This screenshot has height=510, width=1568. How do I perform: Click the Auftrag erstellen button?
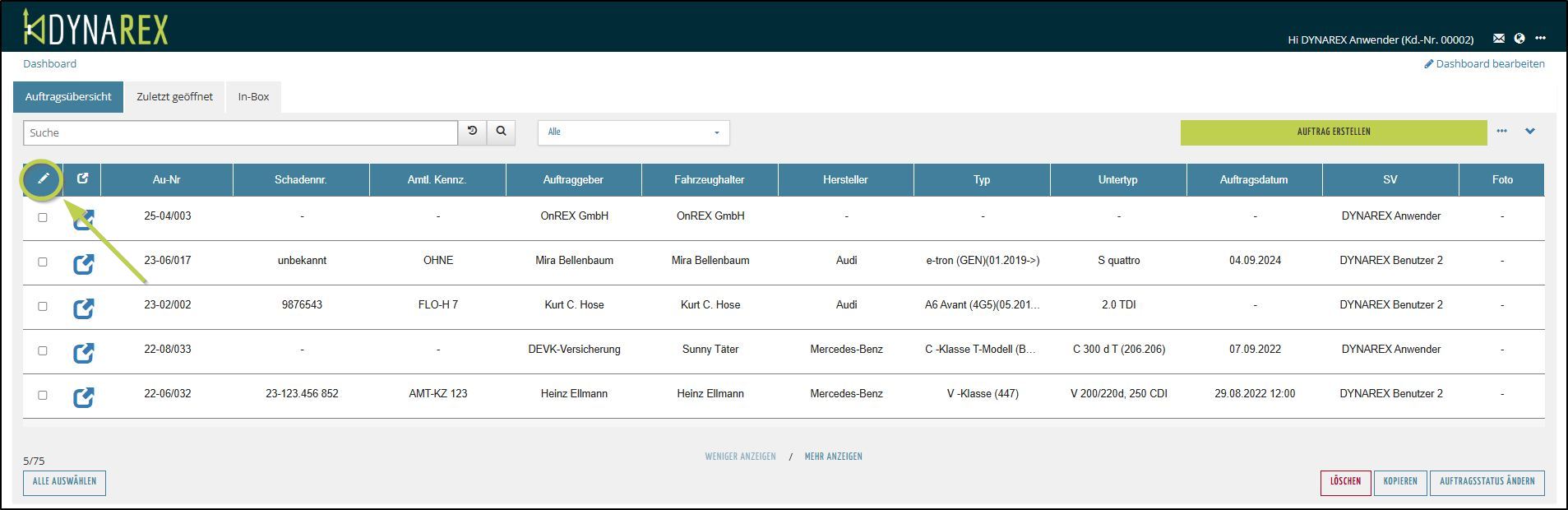coord(1333,132)
